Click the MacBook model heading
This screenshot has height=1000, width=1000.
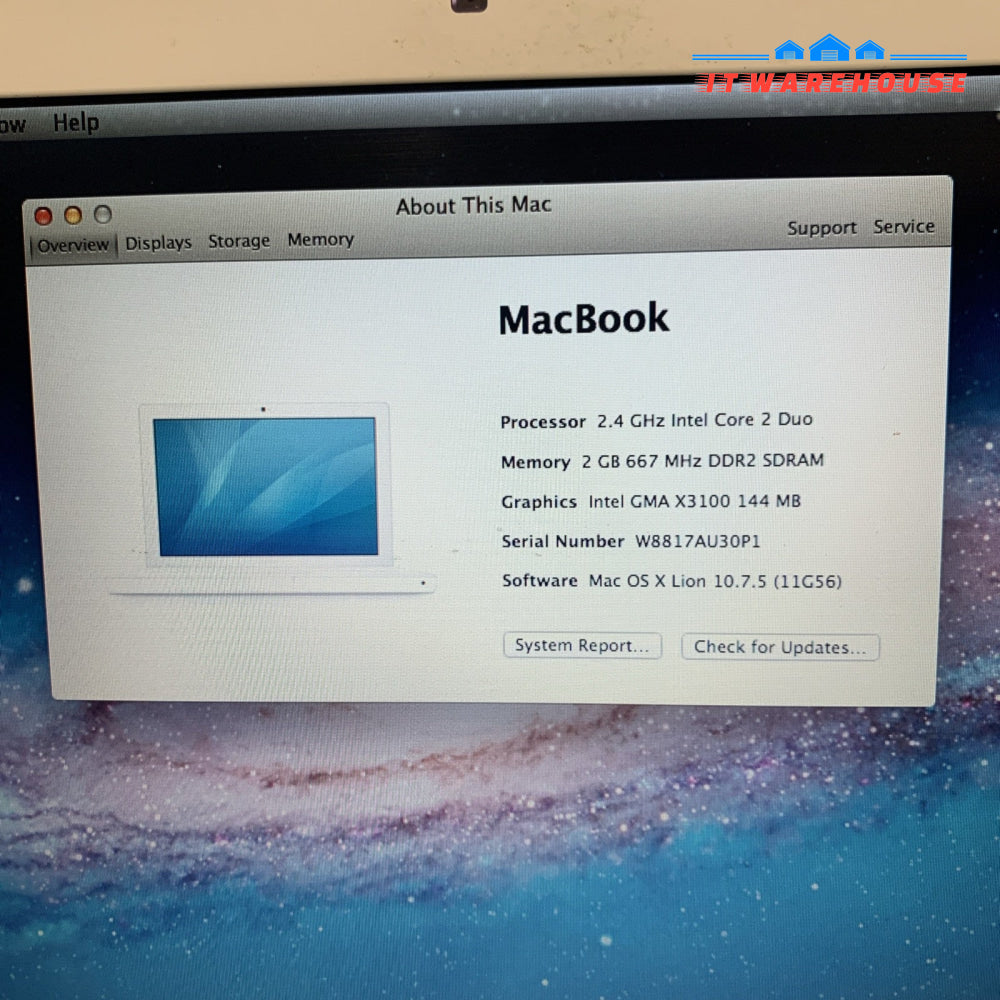click(584, 319)
